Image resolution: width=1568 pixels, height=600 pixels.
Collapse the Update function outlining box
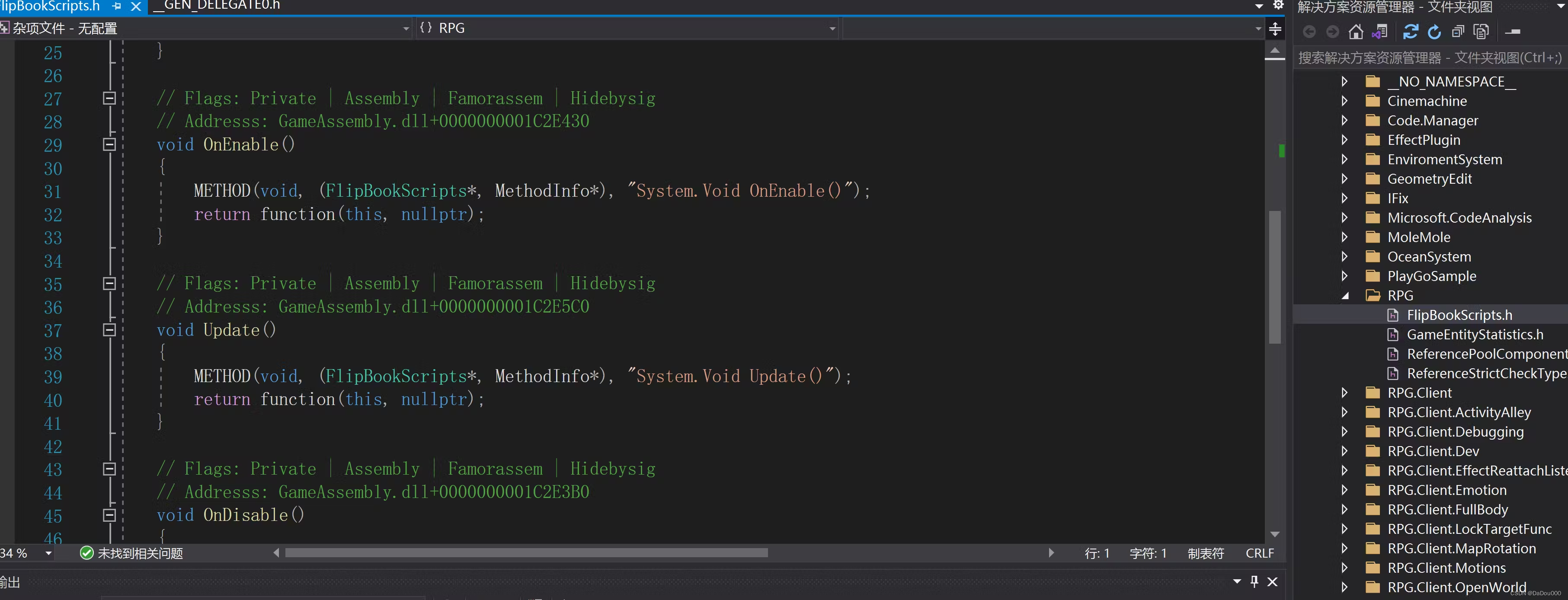pos(109,330)
